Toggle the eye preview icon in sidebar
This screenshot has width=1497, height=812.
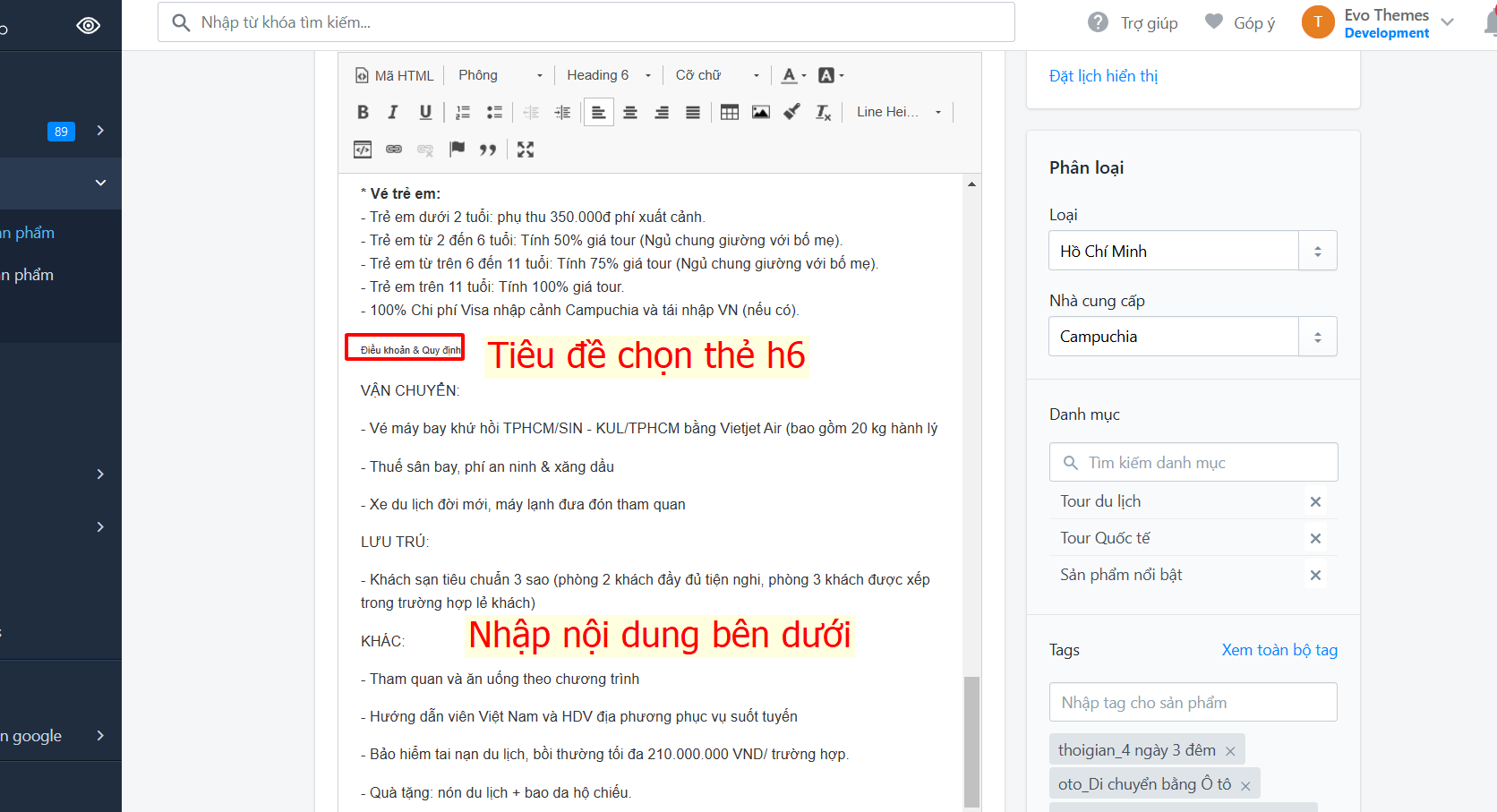click(x=88, y=25)
